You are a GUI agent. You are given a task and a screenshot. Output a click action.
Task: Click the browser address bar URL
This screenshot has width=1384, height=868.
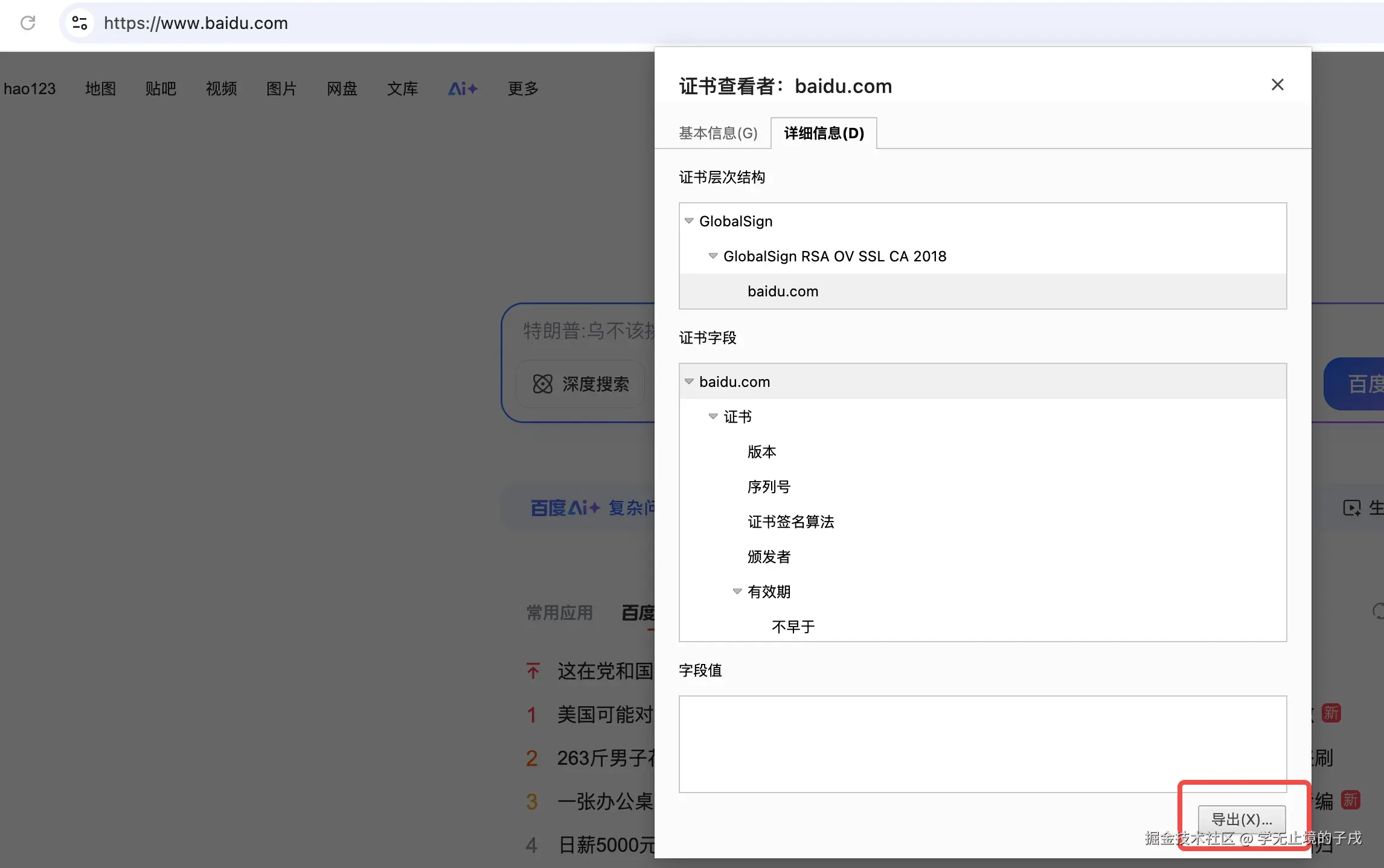point(196,23)
